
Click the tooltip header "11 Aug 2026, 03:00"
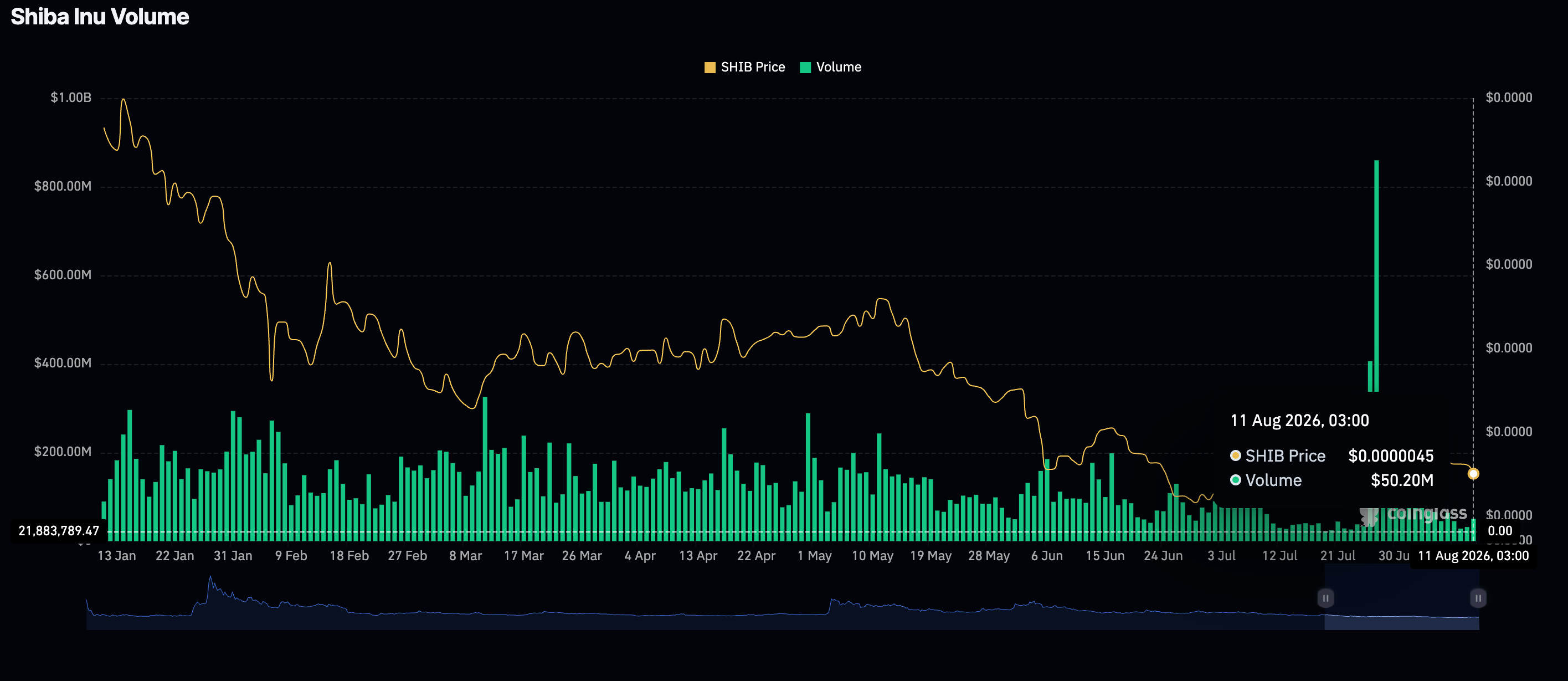tap(1299, 421)
